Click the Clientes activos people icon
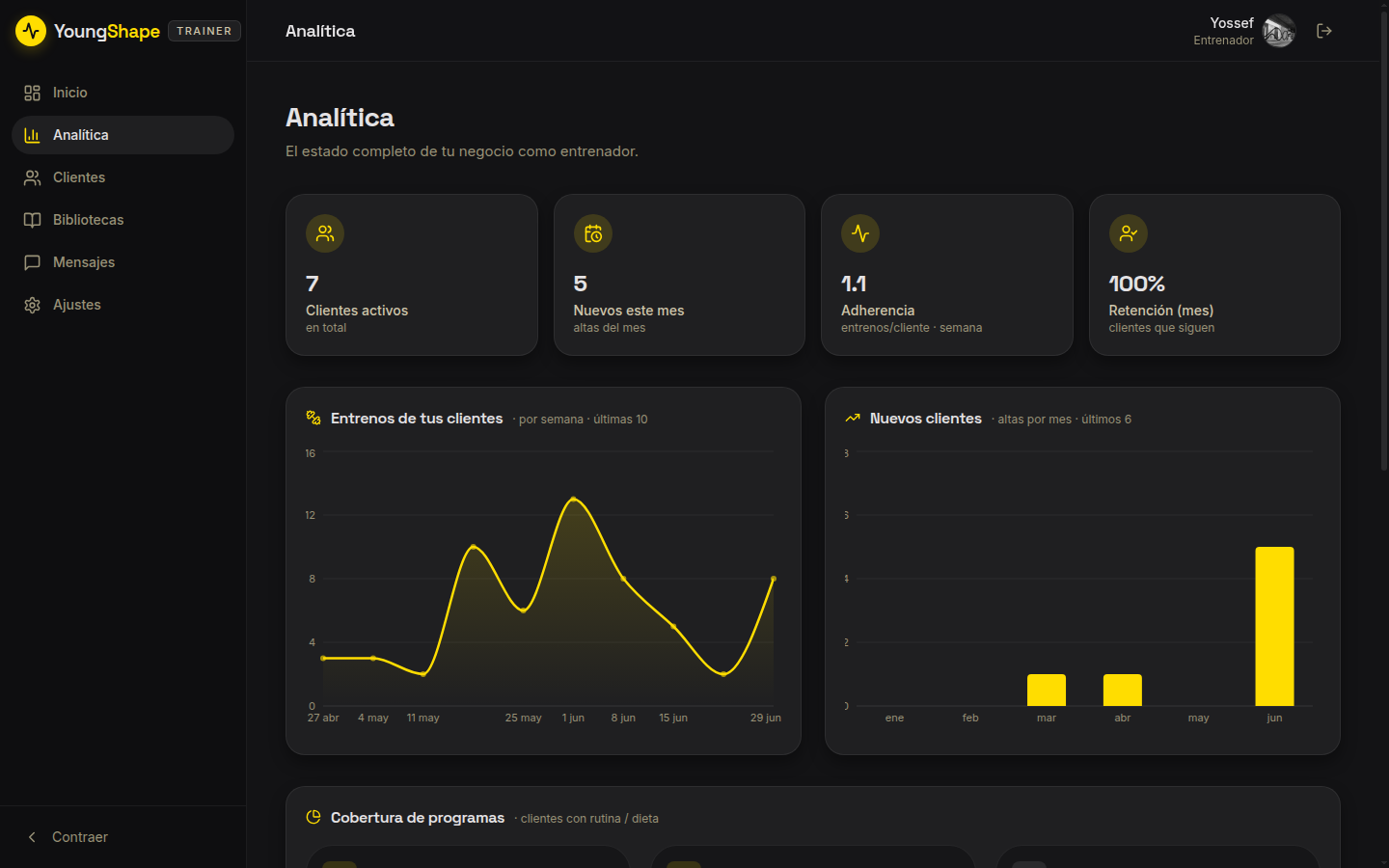 pos(325,233)
